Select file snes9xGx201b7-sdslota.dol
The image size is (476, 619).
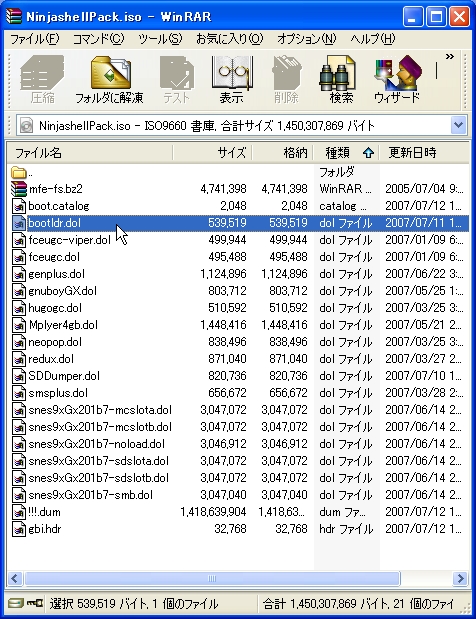pyautogui.click(x=98, y=461)
